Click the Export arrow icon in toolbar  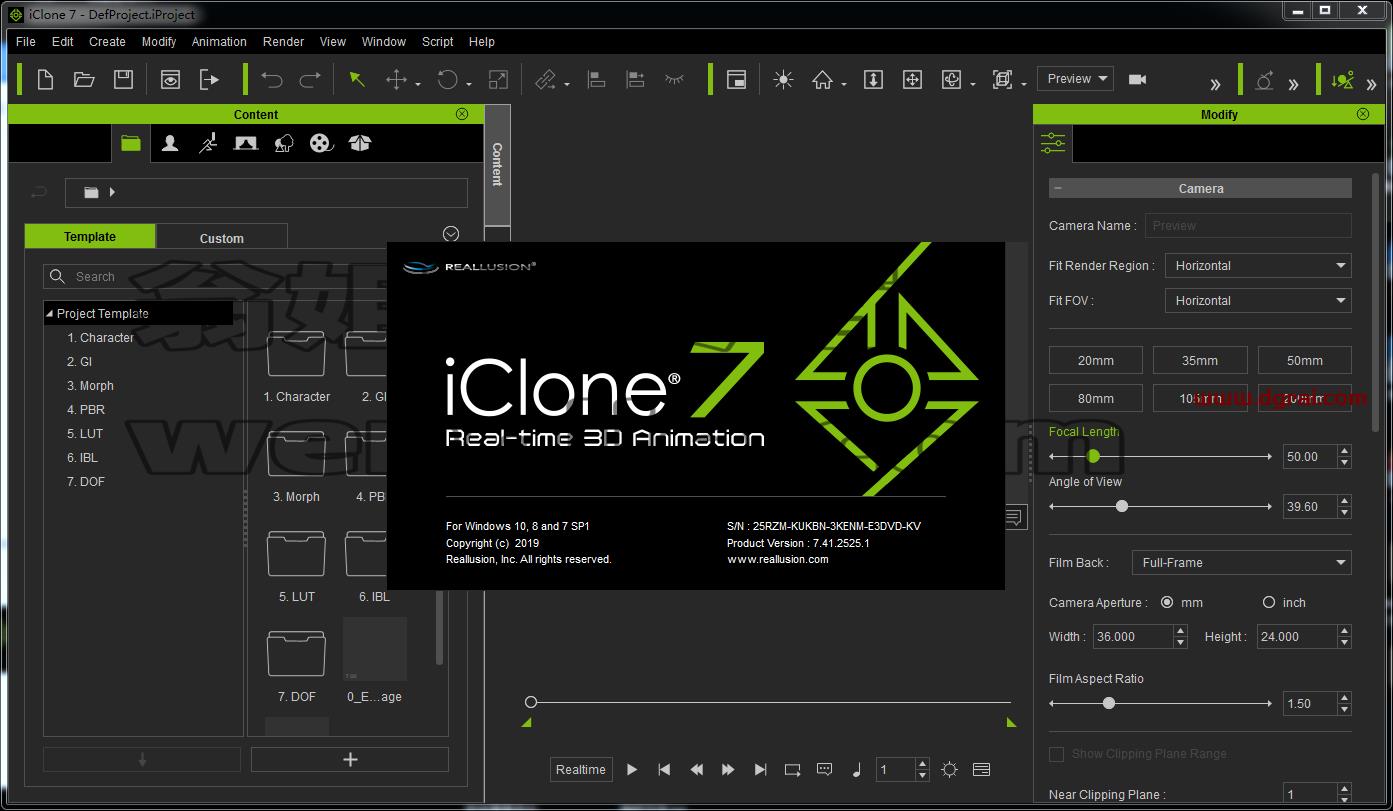pyautogui.click(x=209, y=80)
